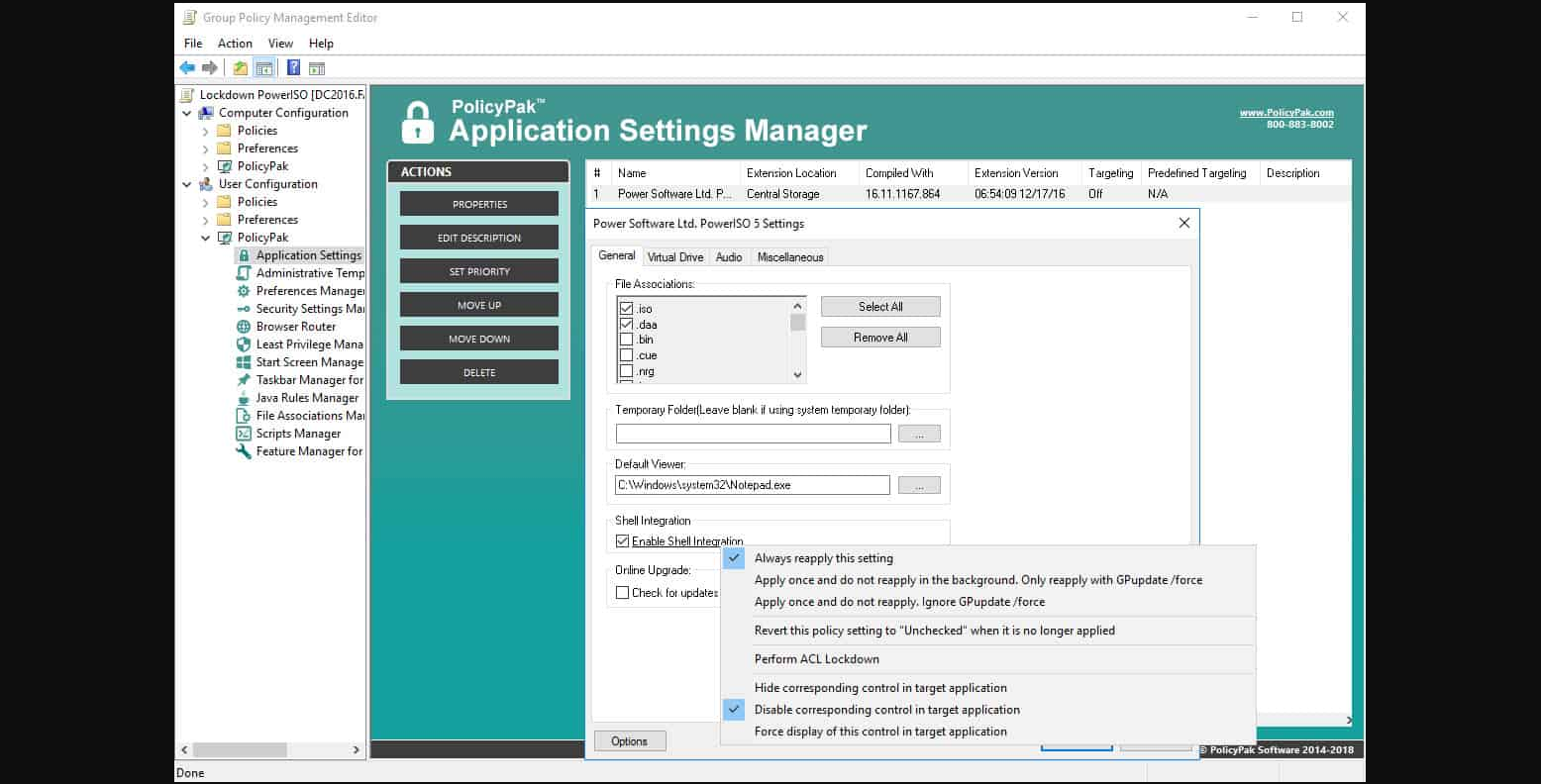Check the .cue file association

[626, 355]
